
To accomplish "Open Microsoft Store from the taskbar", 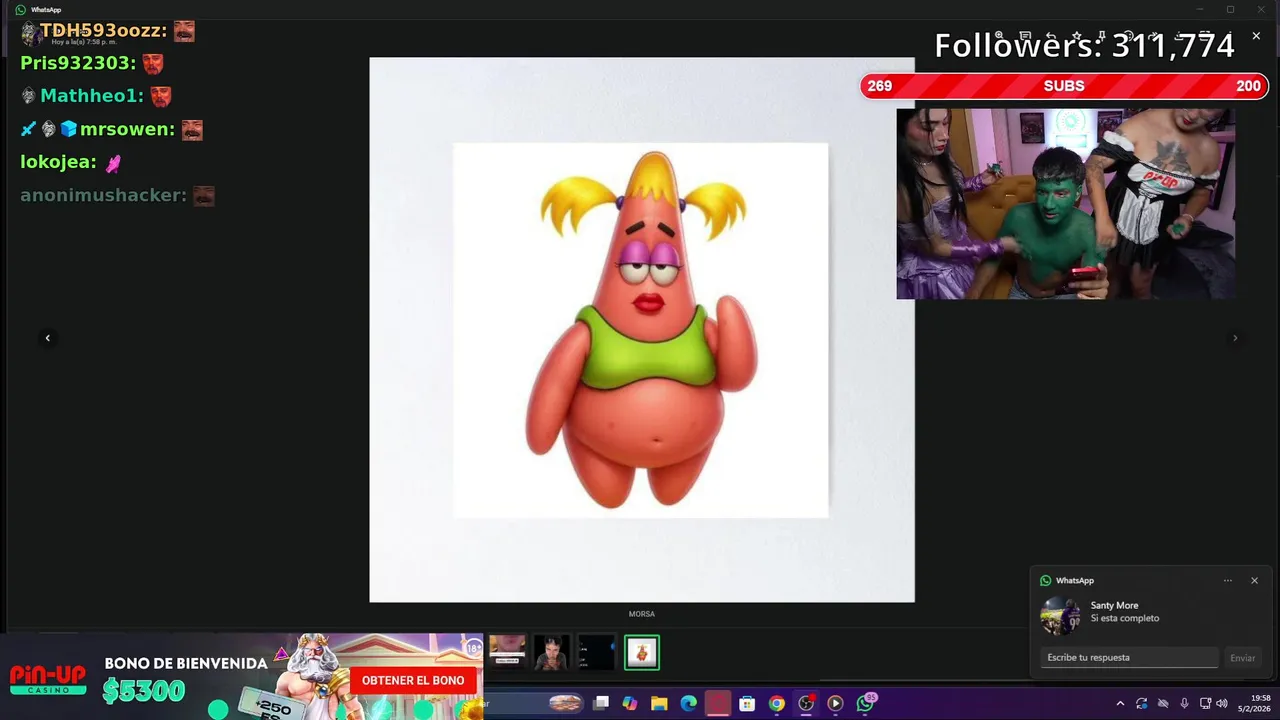I will tap(747, 704).
